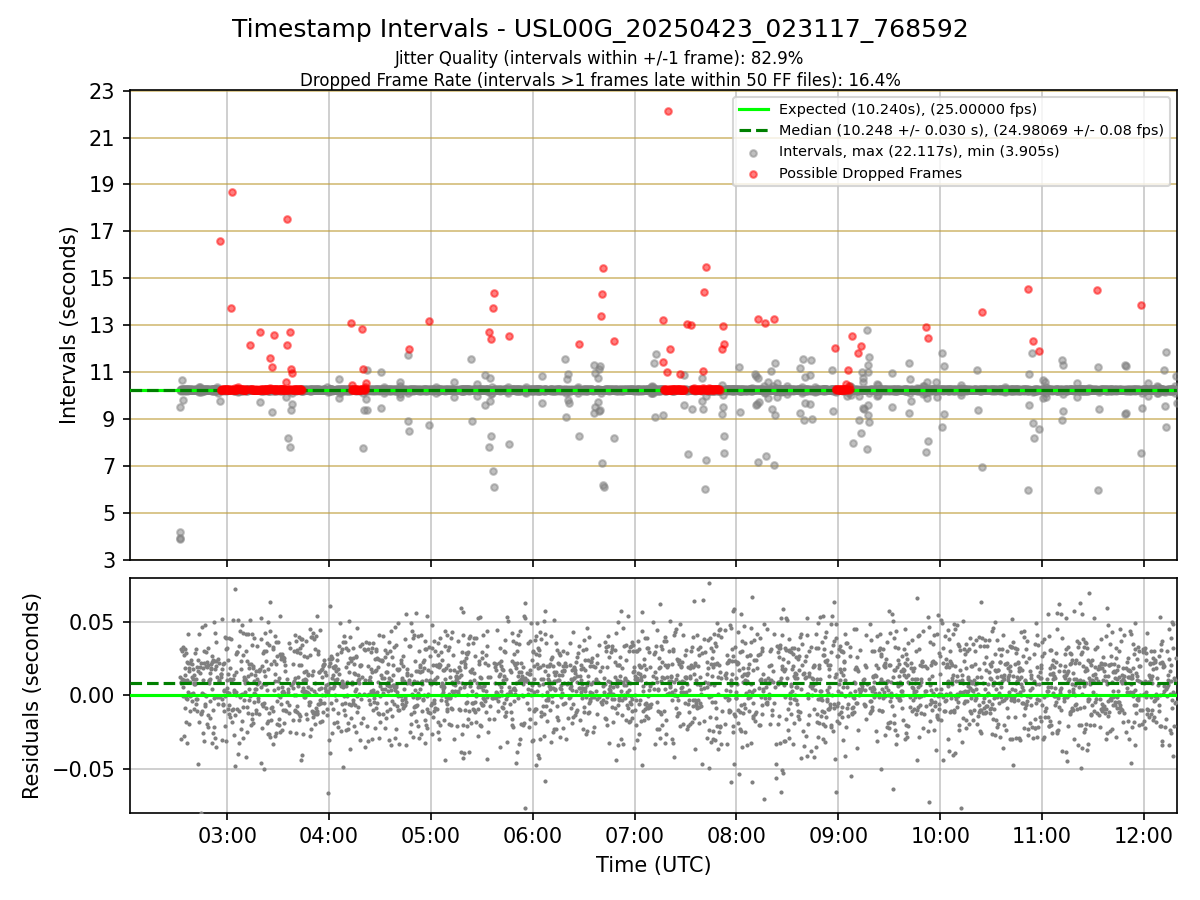The image size is (1200, 900).
Task: Click the red dot marker in the legend
Action: [753, 173]
